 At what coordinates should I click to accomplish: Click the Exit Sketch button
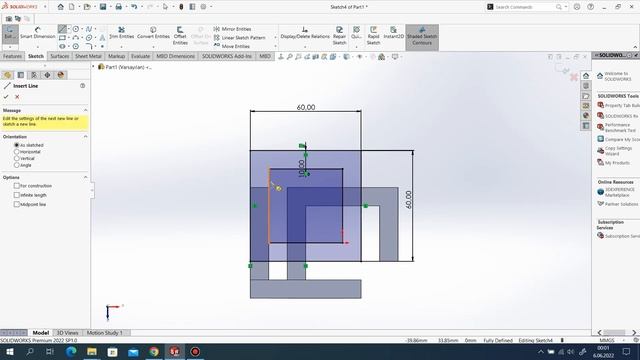tap(10, 33)
